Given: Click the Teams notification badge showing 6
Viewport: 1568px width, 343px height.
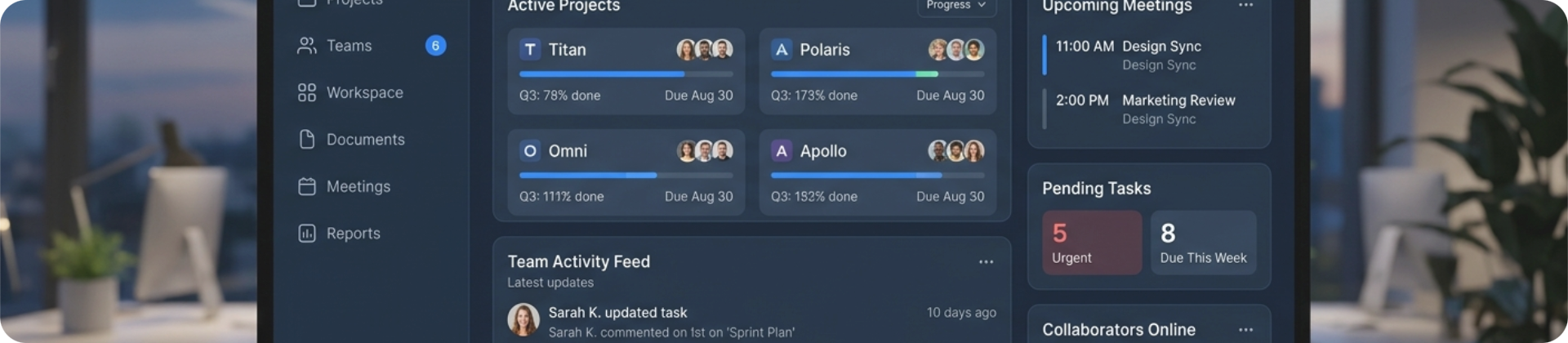Looking at the screenshot, I should pyautogui.click(x=435, y=46).
